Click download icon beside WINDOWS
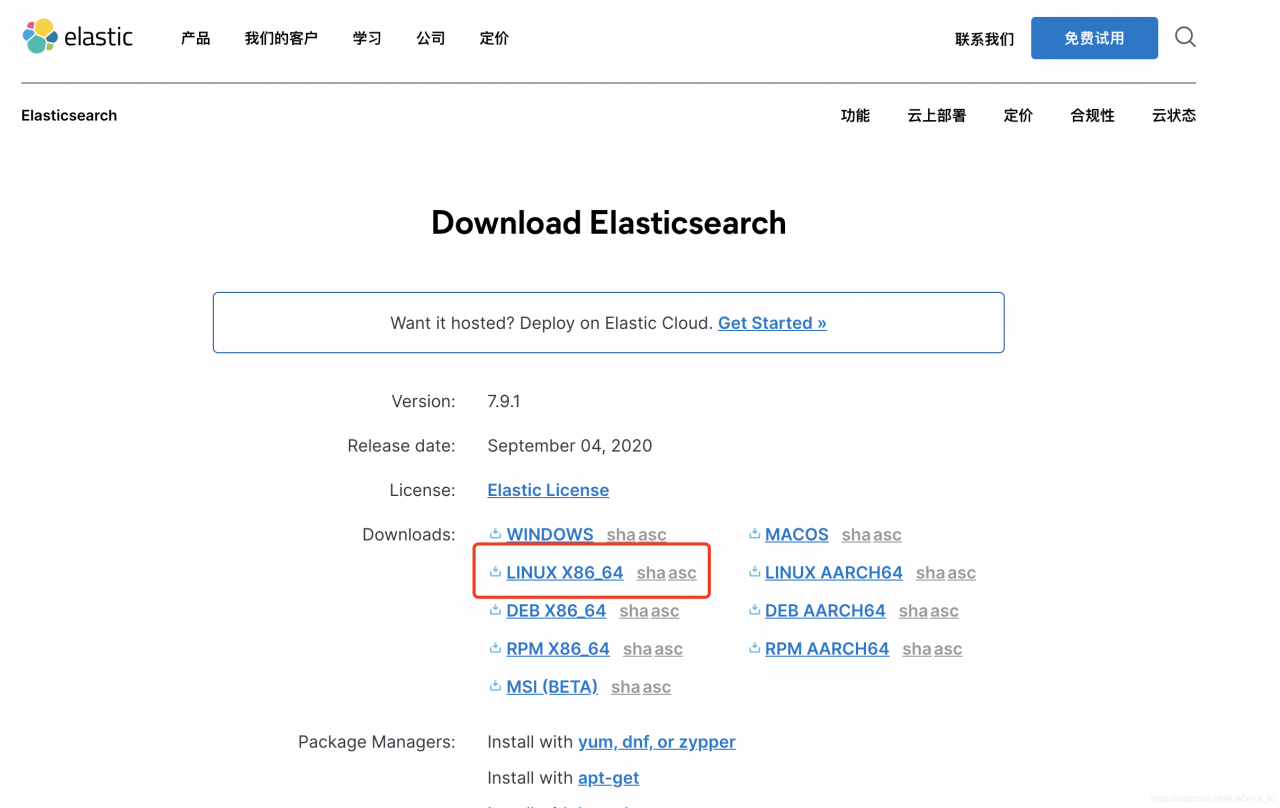The image size is (1280, 808). pyautogui.click(x=495, y=534)
